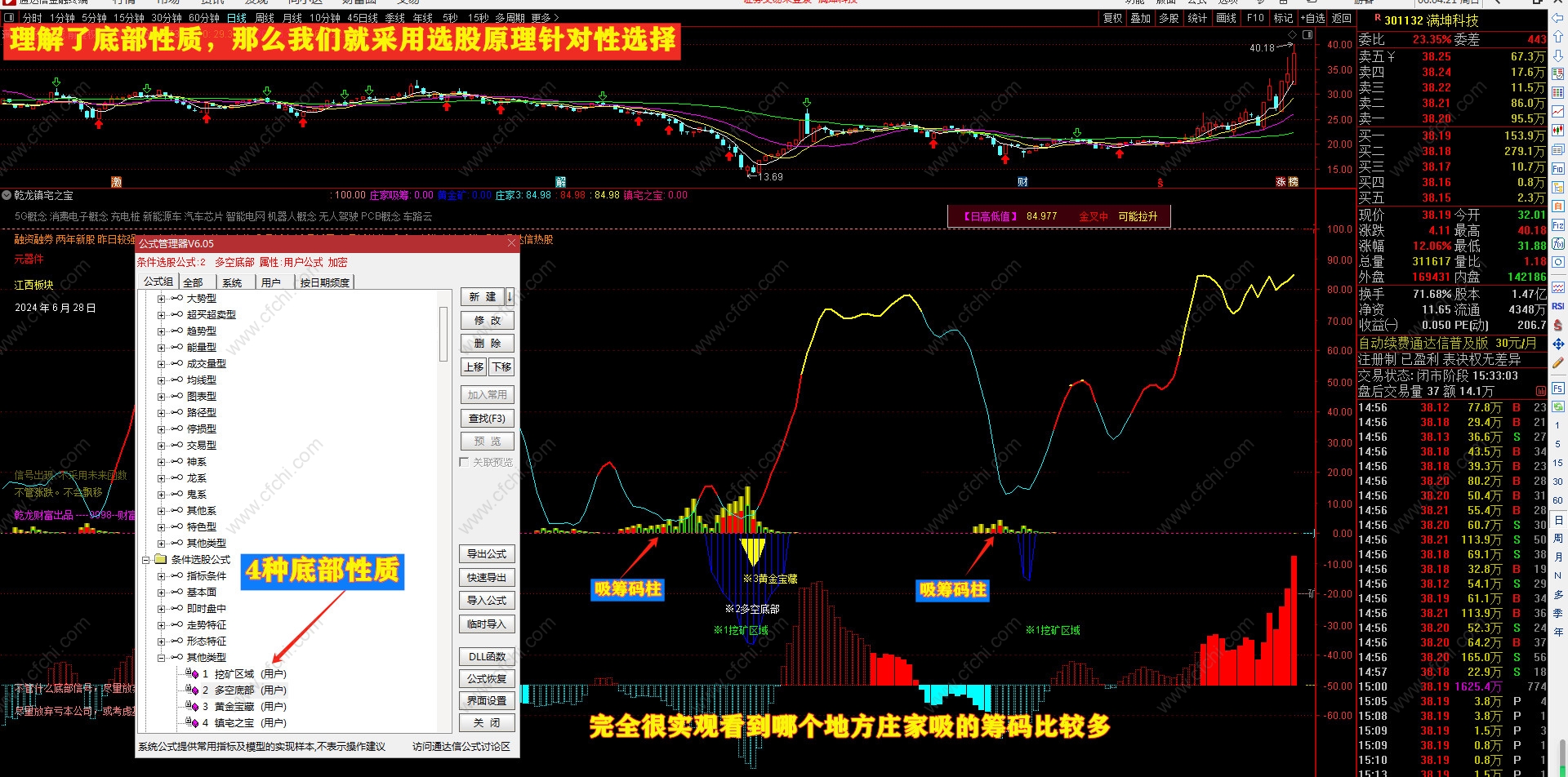Click the FS intraday sidebar icon
Image resolution: width=1568 pixels, height=777 pixels.
pos(1558,388)
